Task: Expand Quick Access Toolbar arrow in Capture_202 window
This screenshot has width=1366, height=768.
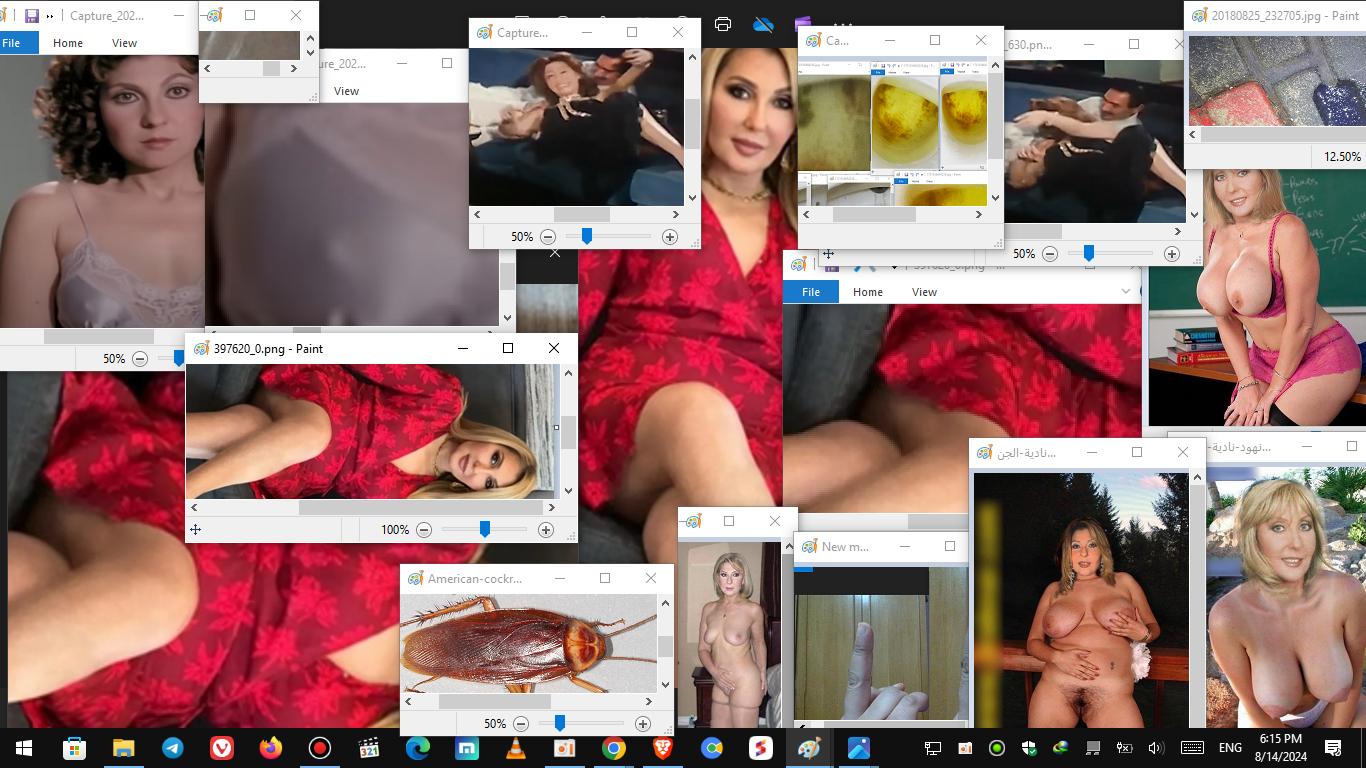Action: [x=50, y=16]
